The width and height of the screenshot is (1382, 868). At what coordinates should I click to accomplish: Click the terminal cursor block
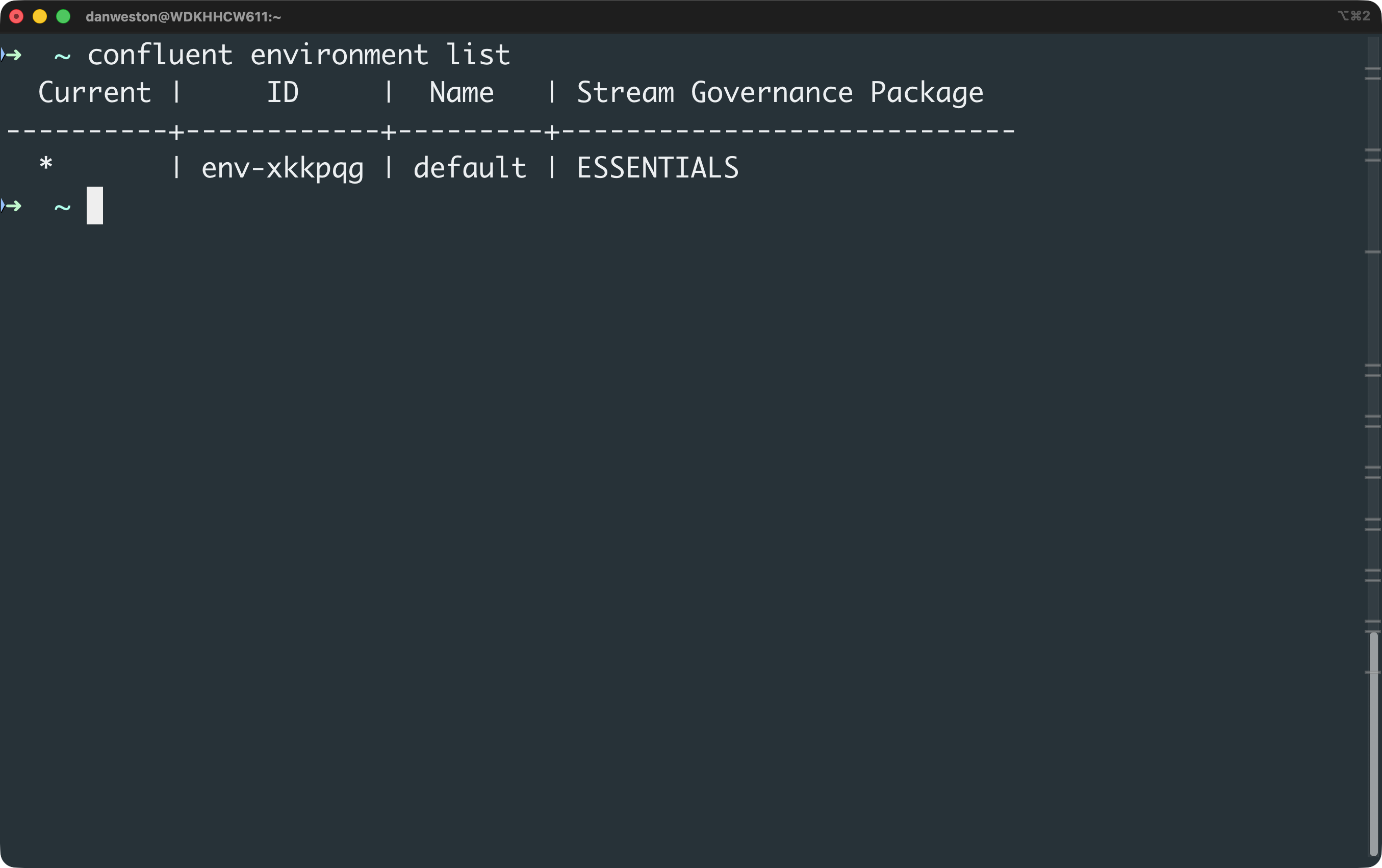tap(95, 206)
